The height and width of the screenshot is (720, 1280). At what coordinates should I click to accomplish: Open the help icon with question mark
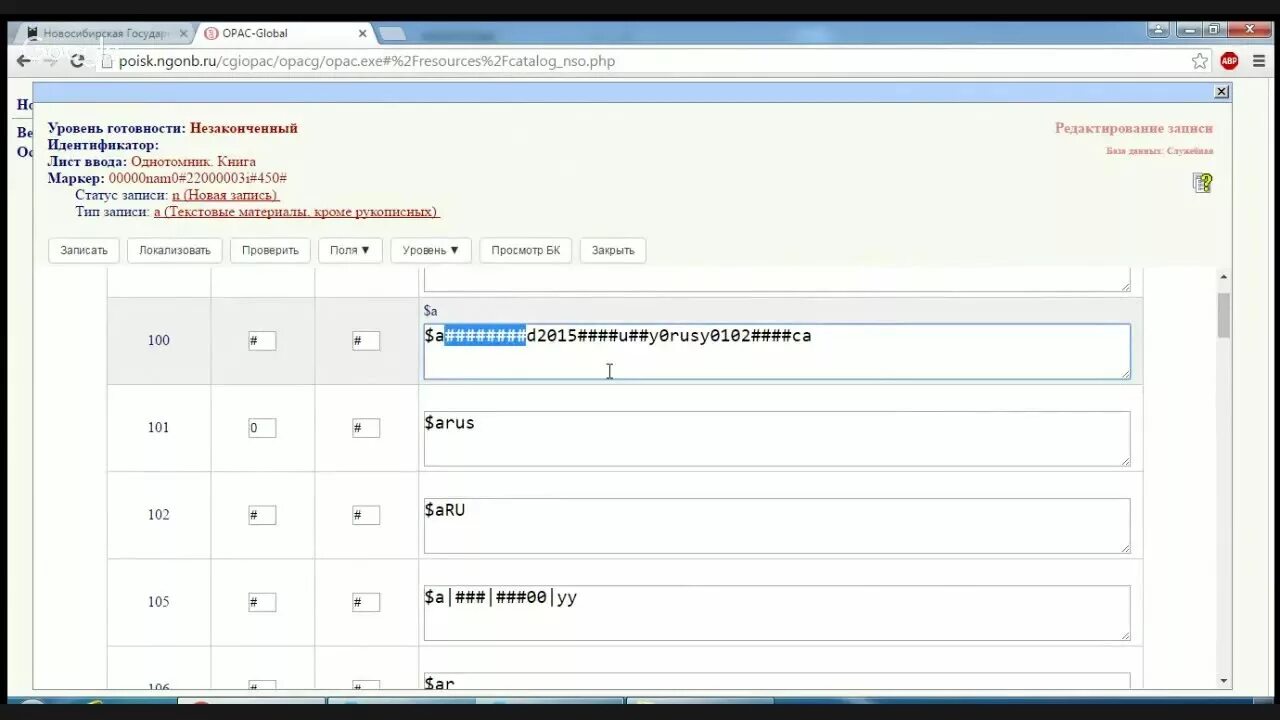tap(1202, 182)
